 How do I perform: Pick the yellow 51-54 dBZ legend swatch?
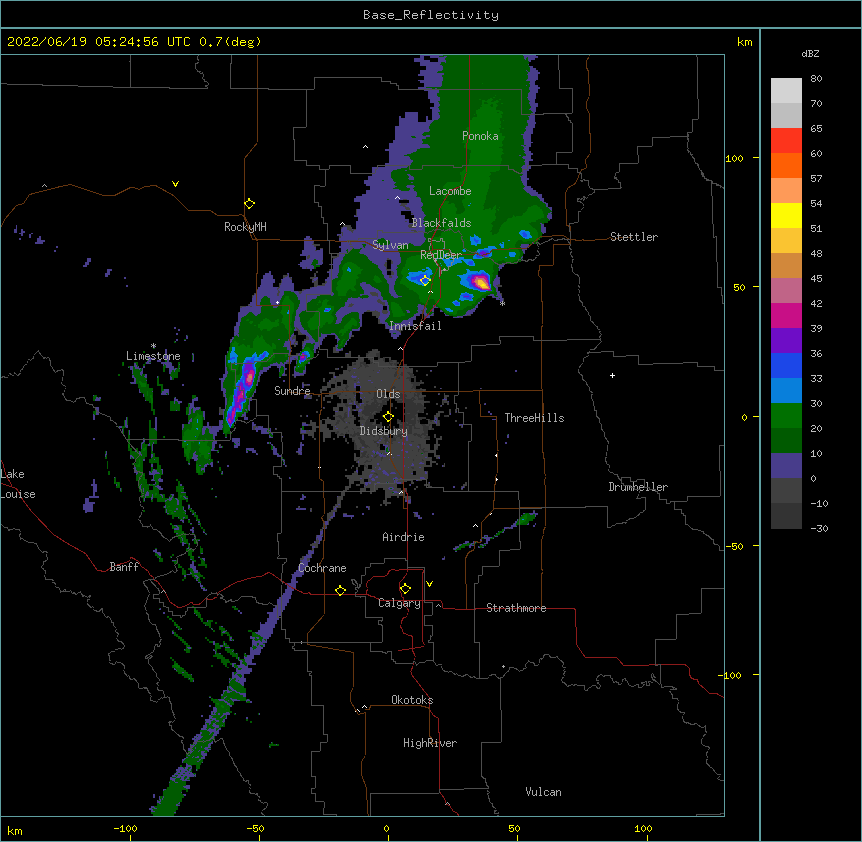pos(786,215)
